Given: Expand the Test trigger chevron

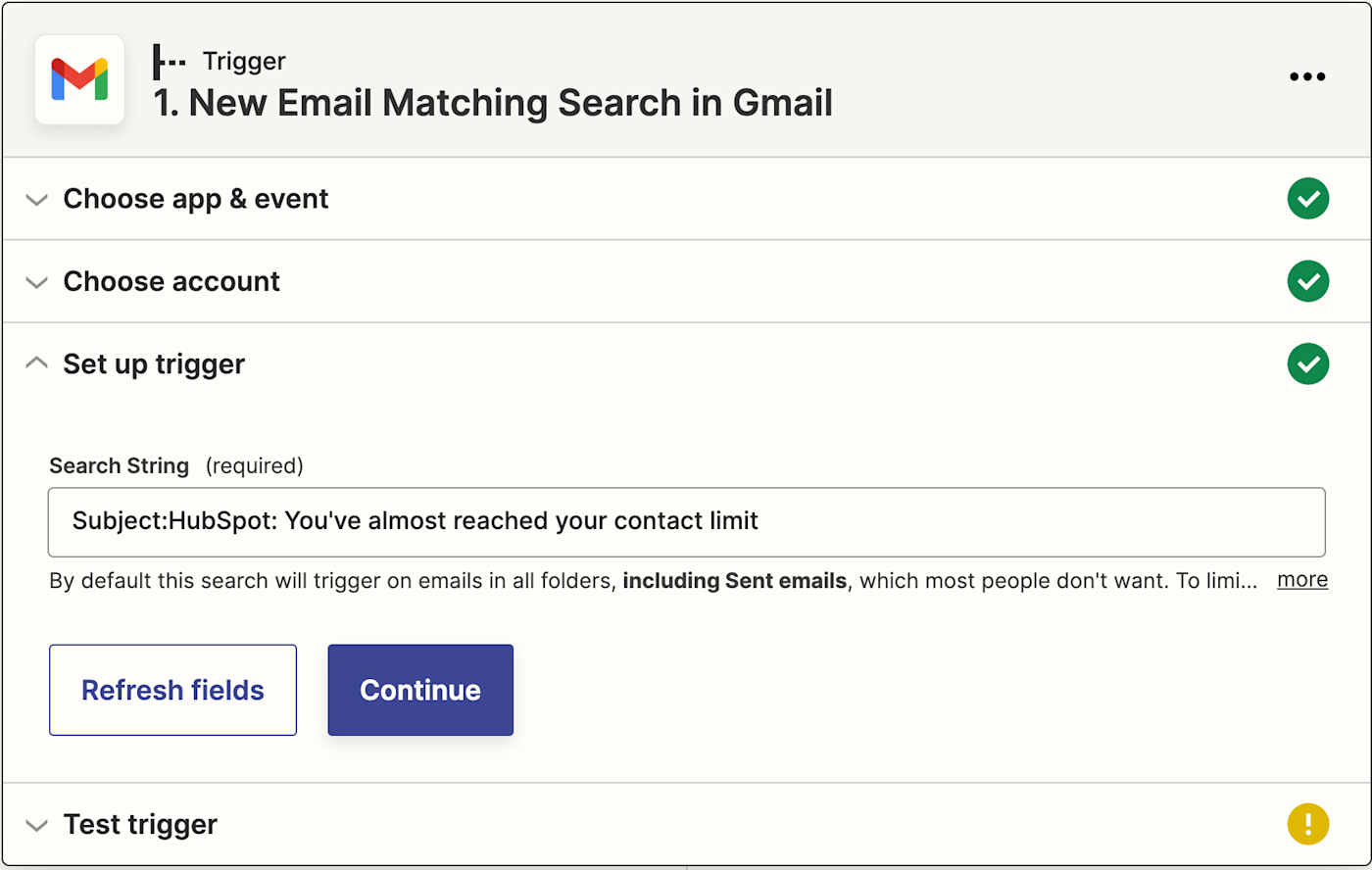Looking at the screenshot, I should tap(36, 825).
